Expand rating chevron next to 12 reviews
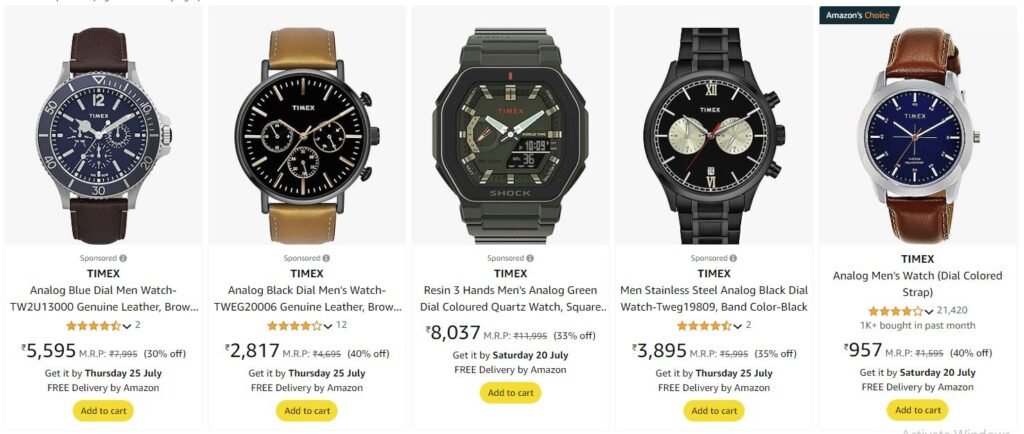This screenshot has width=1024, height=434. click(328, 326)
